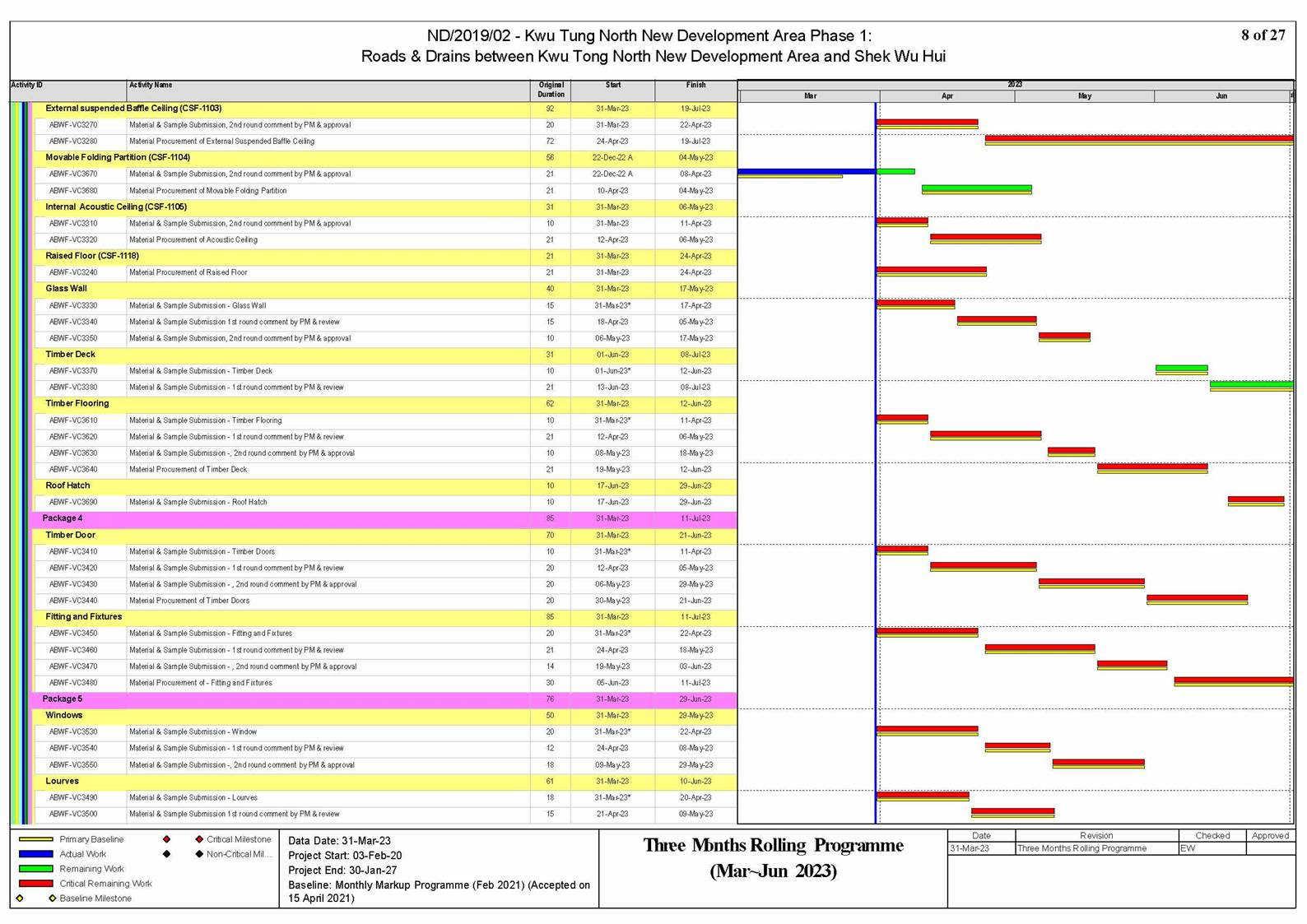
Task: Collapse the Package 4 group band
Action: (x=63, y=518)
